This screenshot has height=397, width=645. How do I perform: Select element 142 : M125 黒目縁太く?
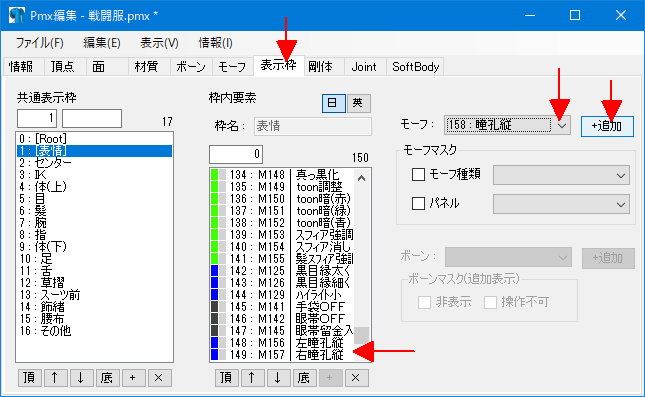[282, 271]
